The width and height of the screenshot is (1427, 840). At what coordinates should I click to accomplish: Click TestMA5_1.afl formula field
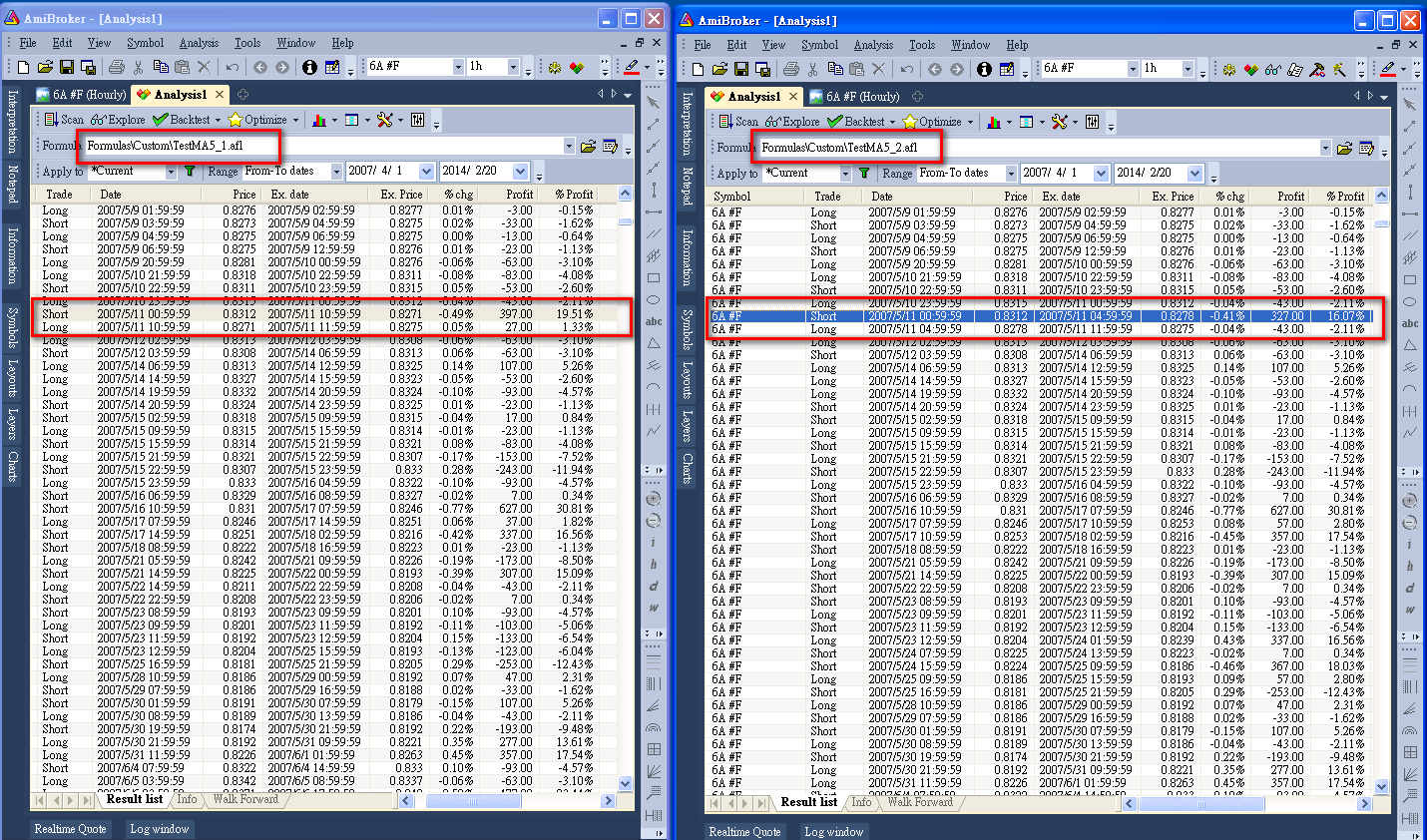(x=323, y=146)
